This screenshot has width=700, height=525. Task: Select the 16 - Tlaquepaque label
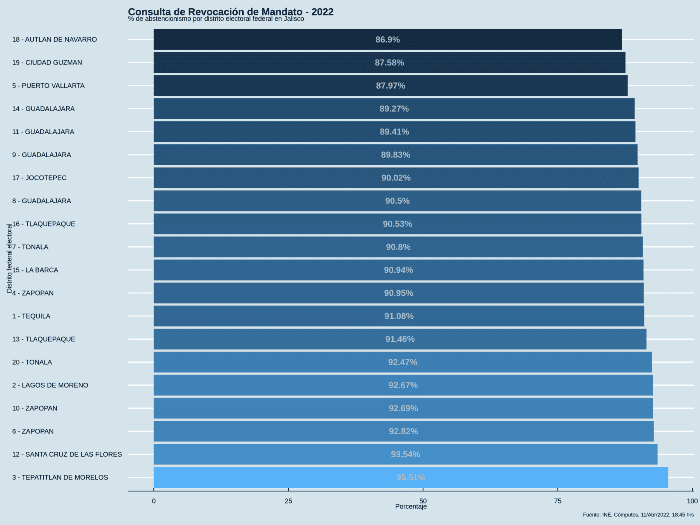(44, 223)
